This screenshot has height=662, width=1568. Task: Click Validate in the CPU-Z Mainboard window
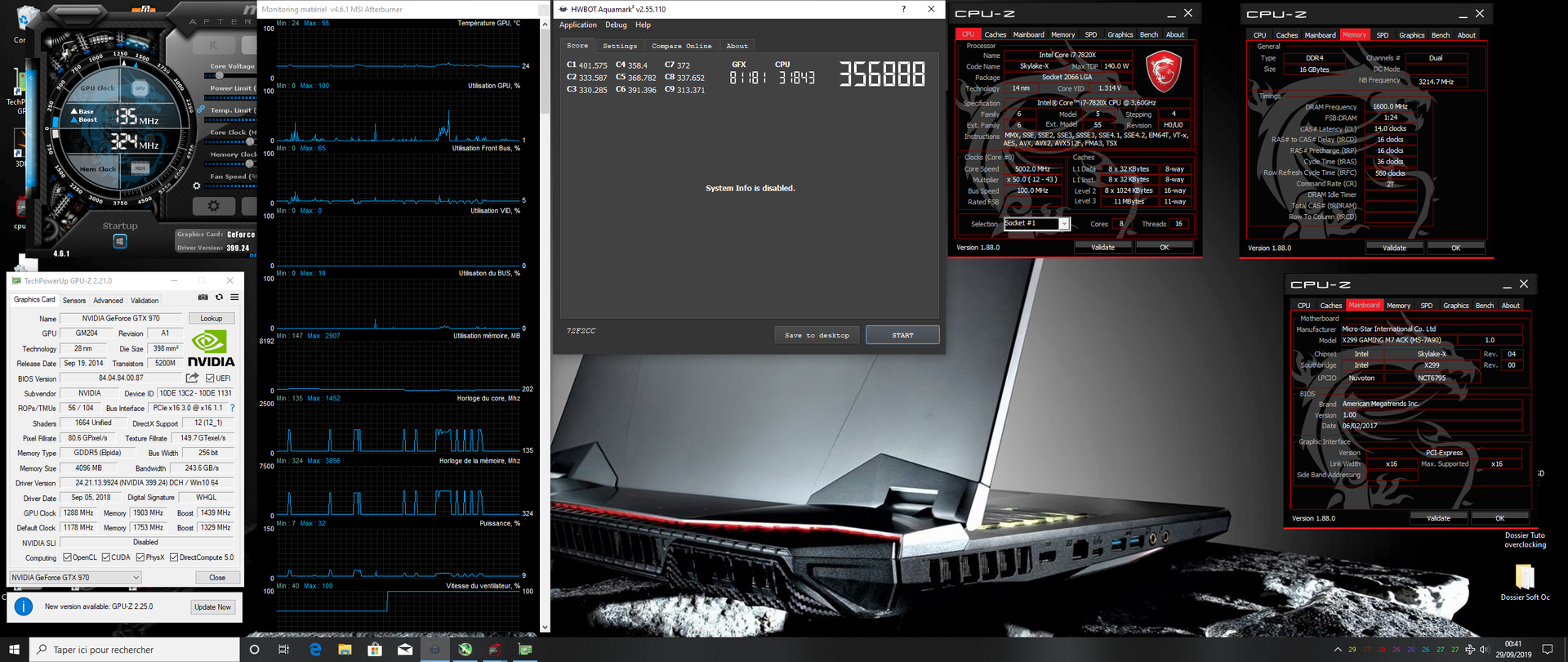click(x=1439, y=518)
